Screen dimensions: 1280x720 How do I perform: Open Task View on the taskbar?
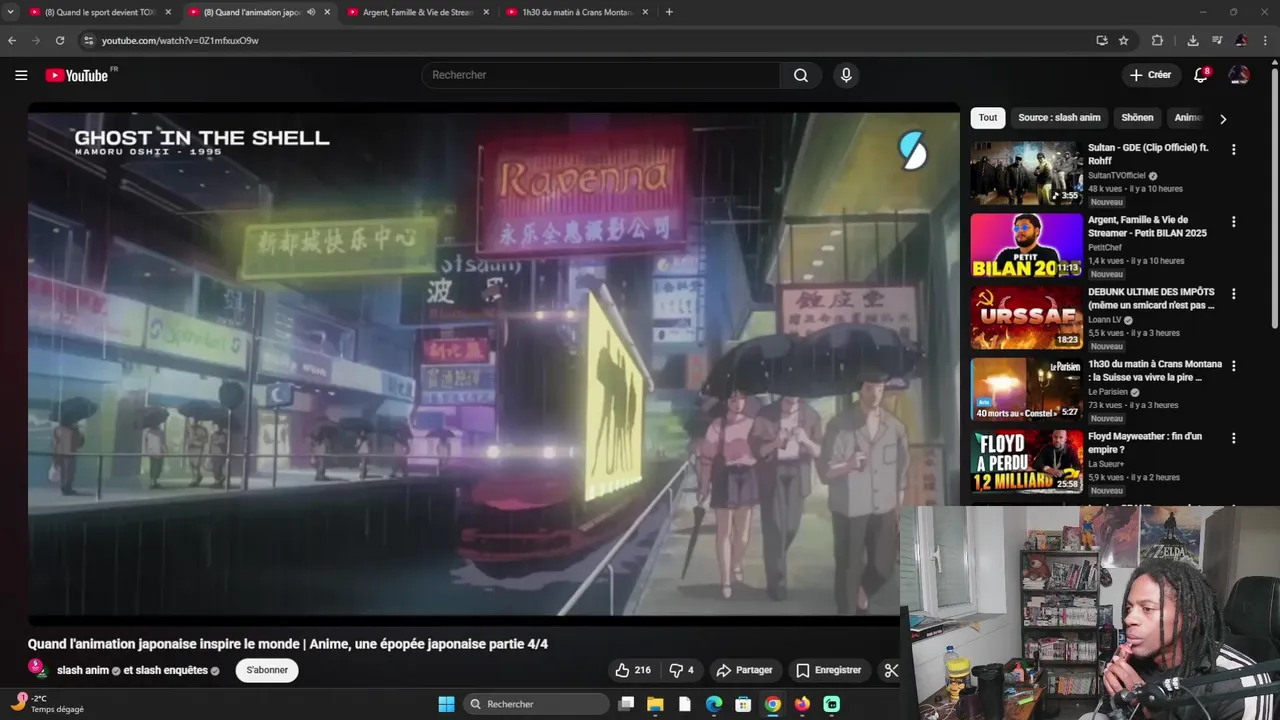click(x=626, y=704)
